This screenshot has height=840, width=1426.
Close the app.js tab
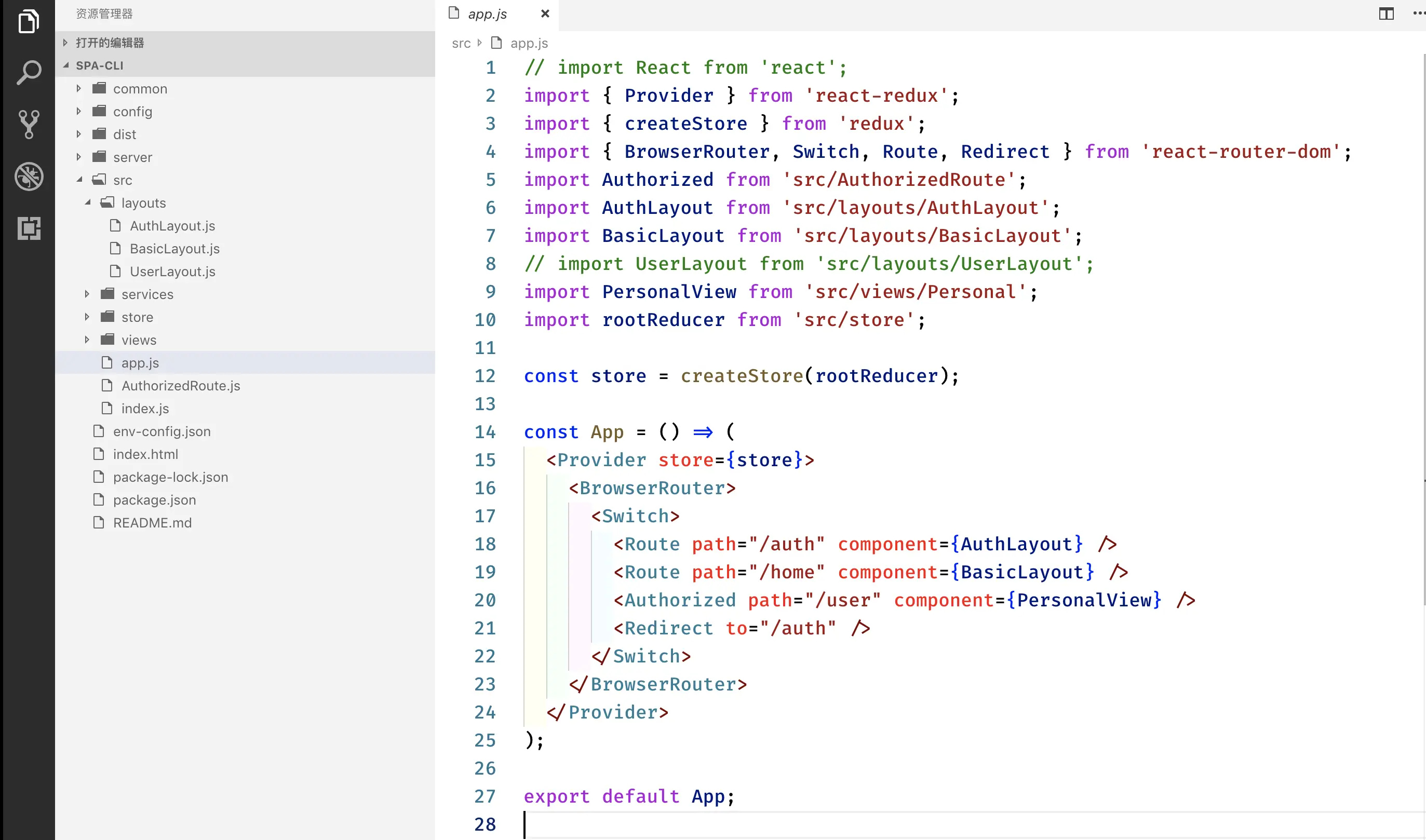[545, 13]
